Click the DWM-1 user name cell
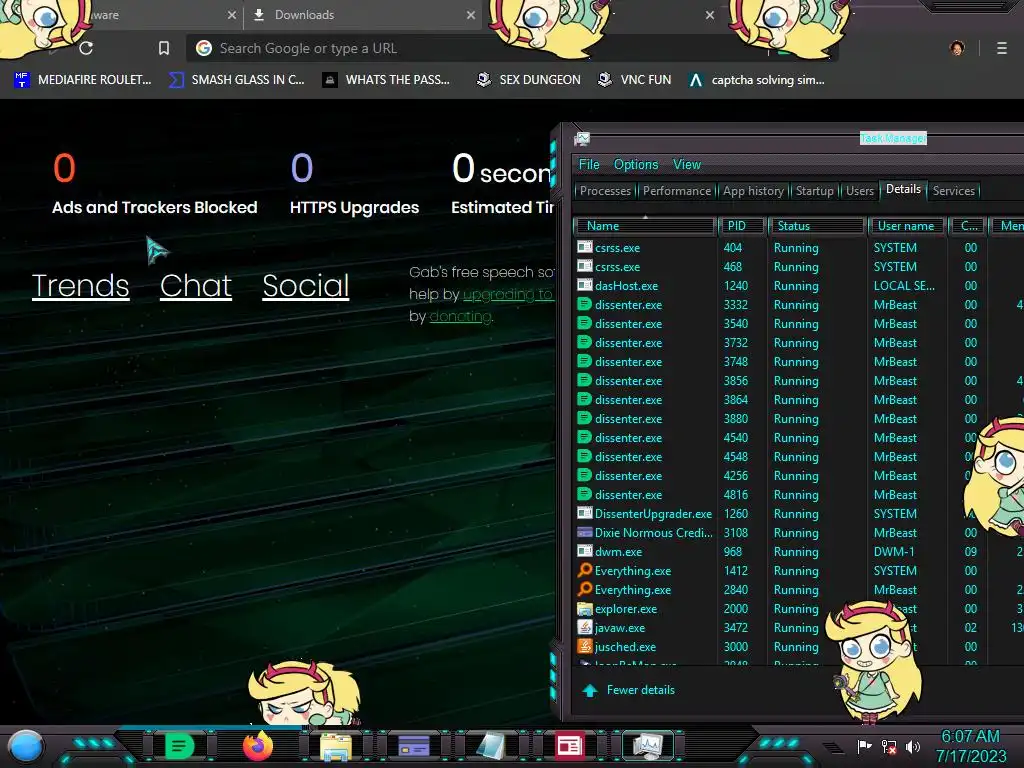The height and width of the screenshot is (768, 1024). pos(893,551)
